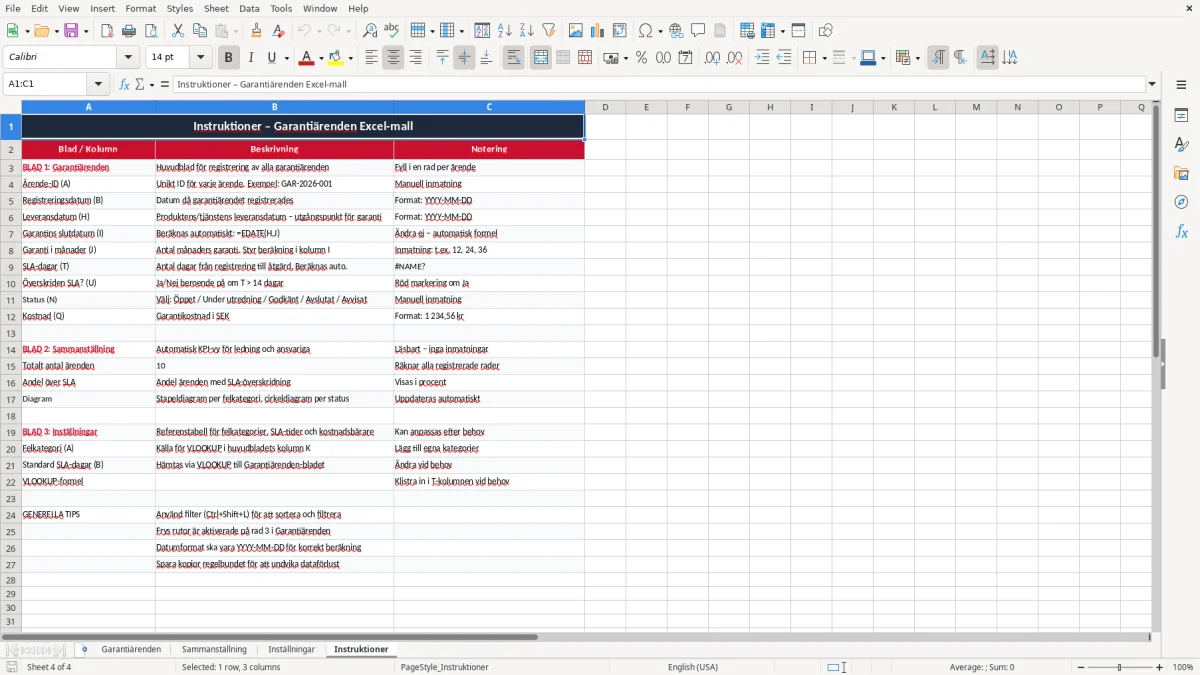Toggle Merge and Center Cells
1200x675 pixels.
pos(541,58)
